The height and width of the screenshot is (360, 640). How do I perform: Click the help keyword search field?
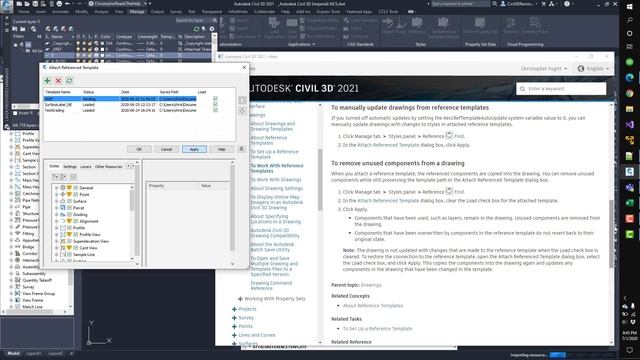point(561,89)
